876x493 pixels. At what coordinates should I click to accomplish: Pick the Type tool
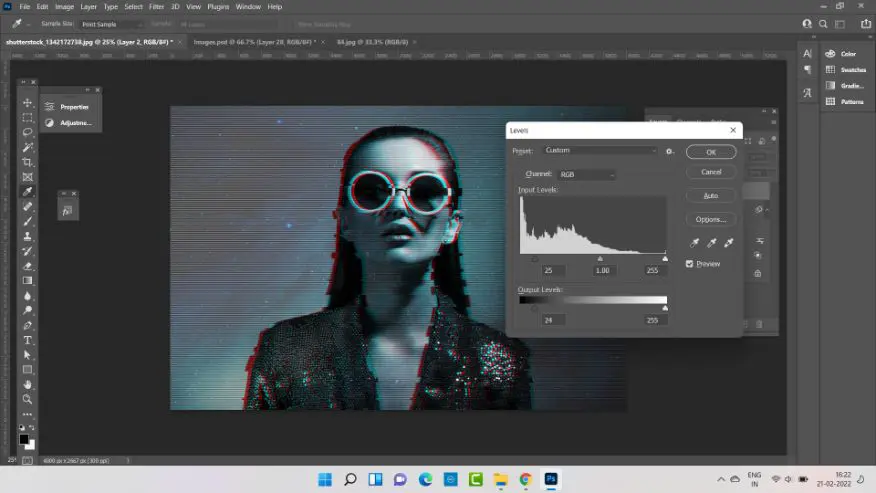[x=28, y=340]
